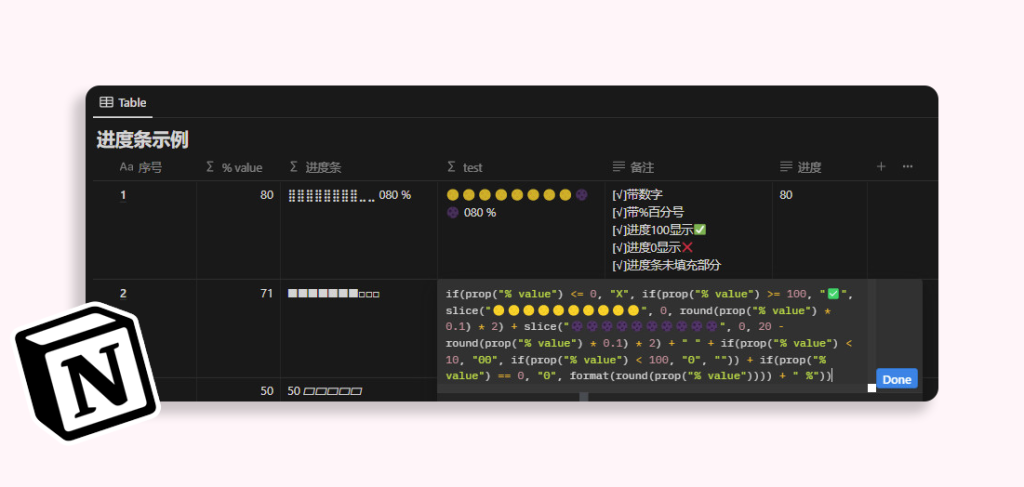
Task: Click the note line [√]进度条未填充部分
Action: (666, 265)
